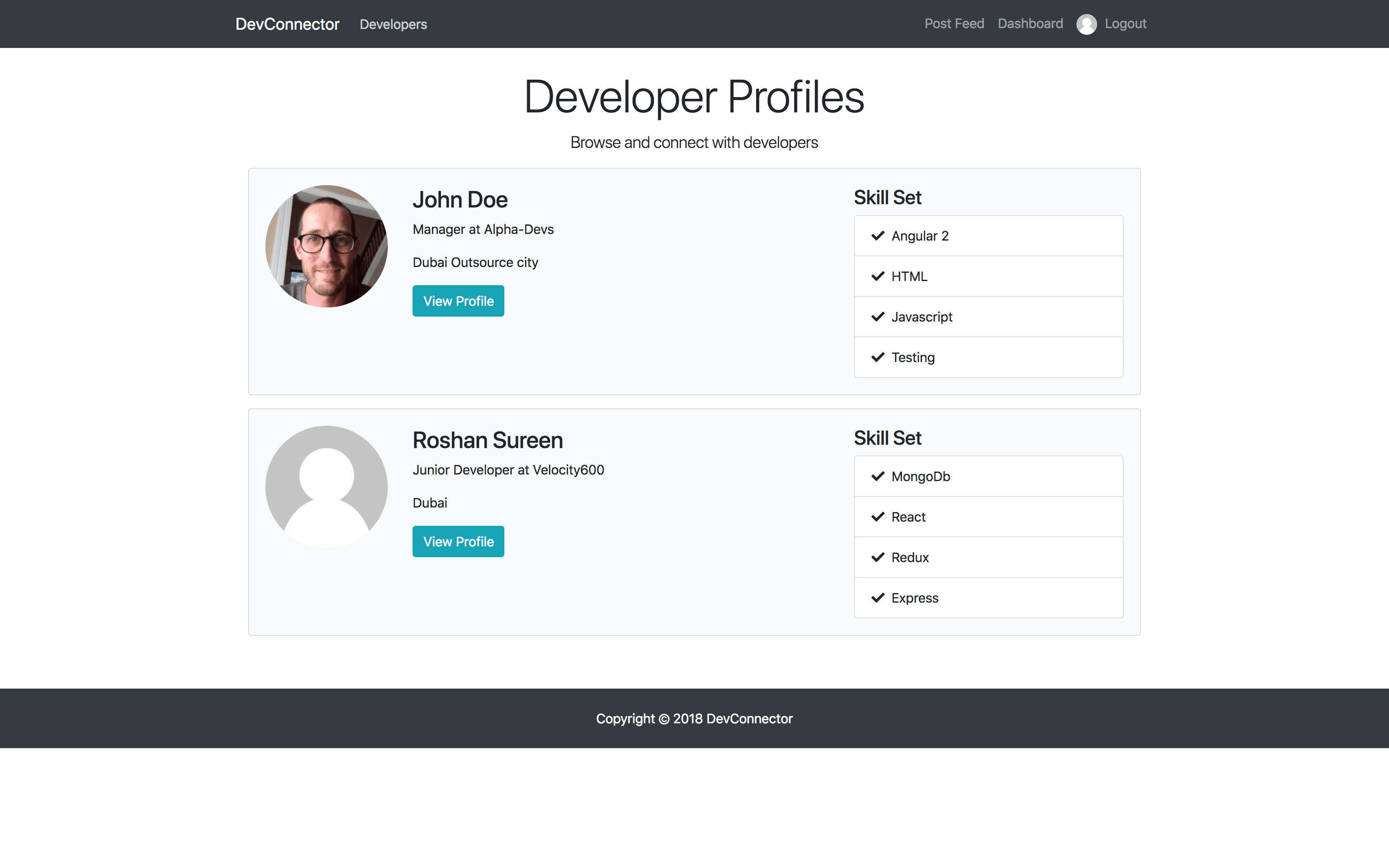
Task: Log out using the Logout link
Action: [1125, 24]
